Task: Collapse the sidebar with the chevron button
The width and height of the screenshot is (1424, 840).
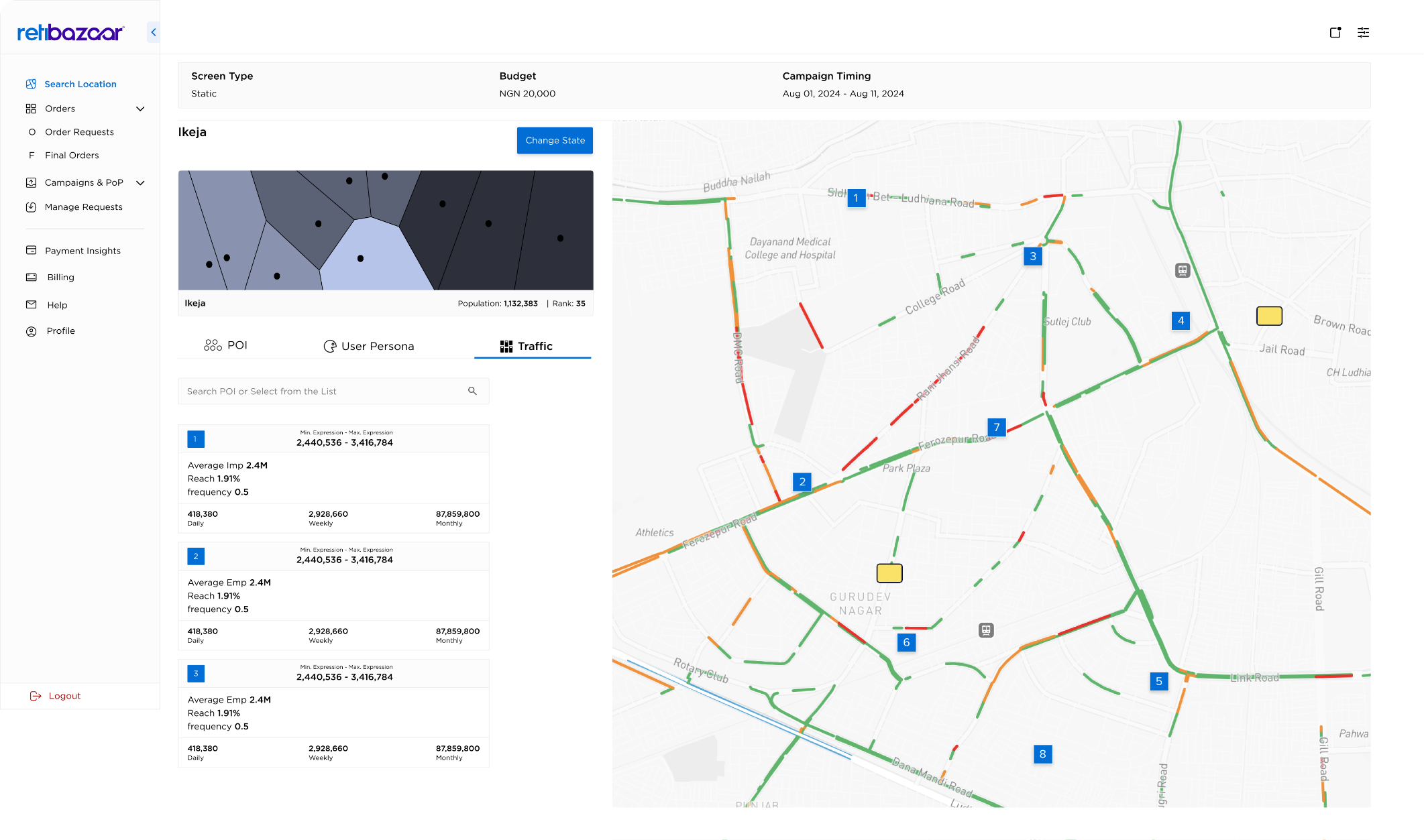Action: click(x=154, y=32)
